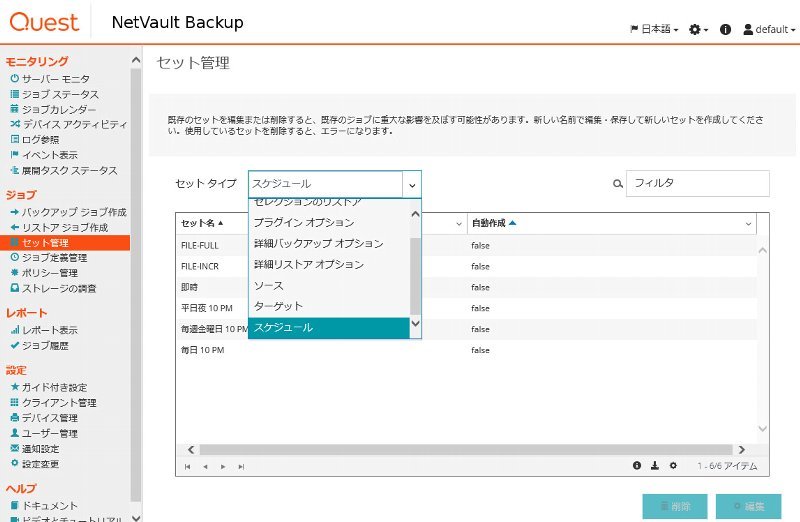Open ジョブカレンダー calendar icon
Viewport: 800px width, 522px height.
(x=14, y=109)
